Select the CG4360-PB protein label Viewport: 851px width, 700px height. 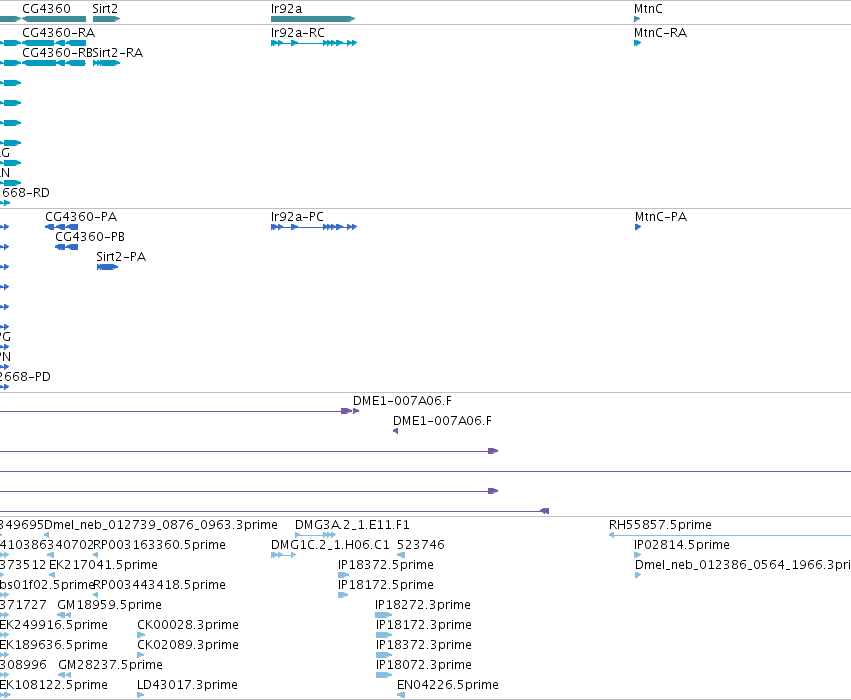click(90, 237)
